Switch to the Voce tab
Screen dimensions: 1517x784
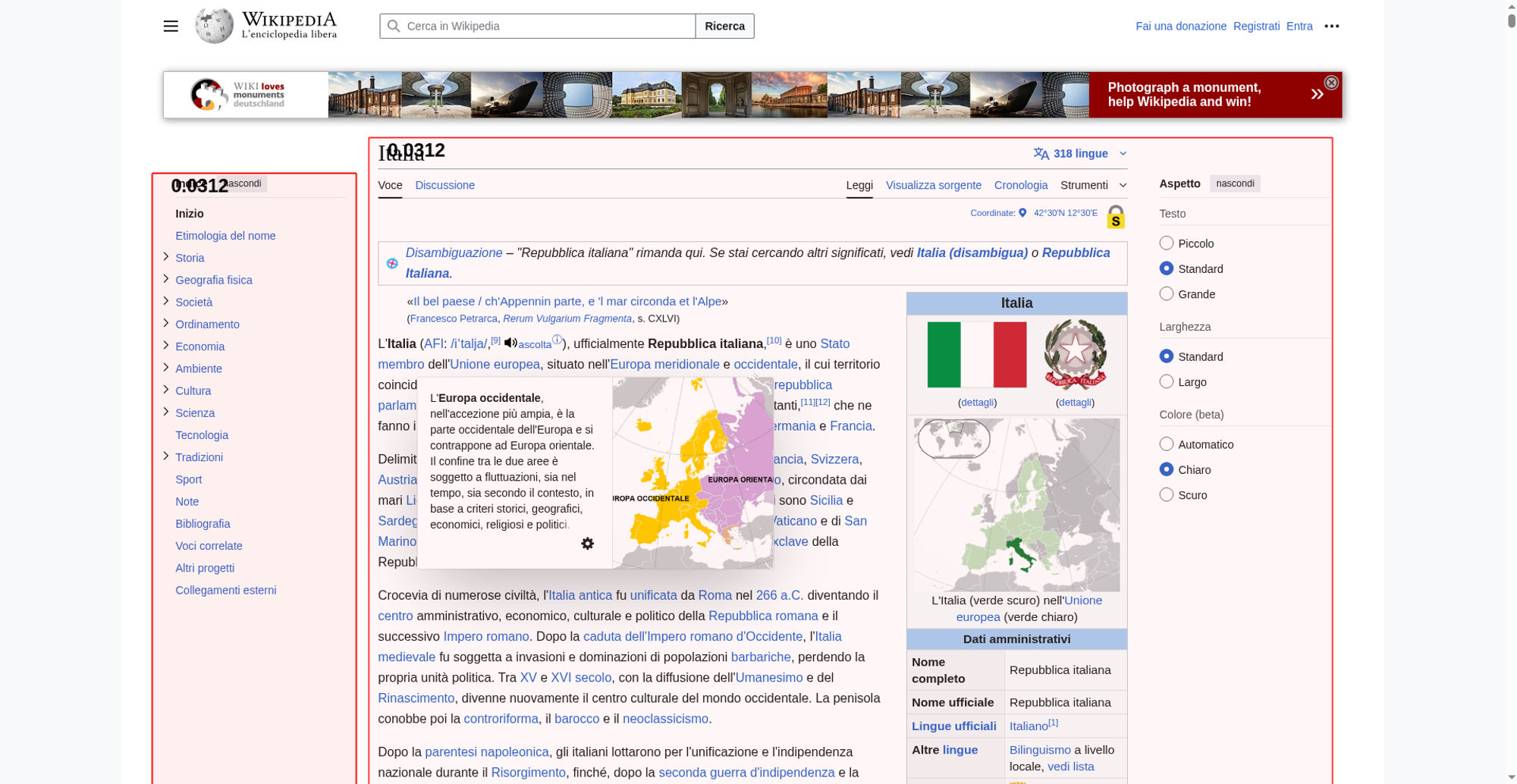point(390,185)
